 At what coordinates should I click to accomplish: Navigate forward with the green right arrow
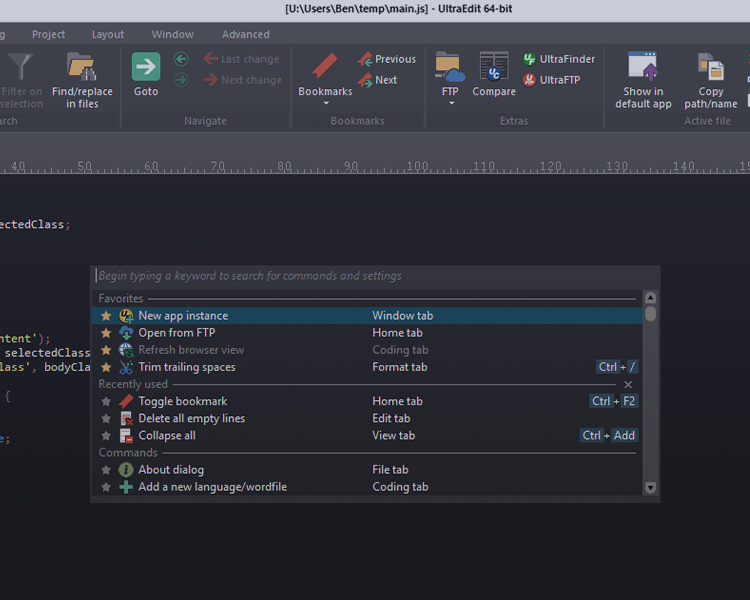pos(181,80)
